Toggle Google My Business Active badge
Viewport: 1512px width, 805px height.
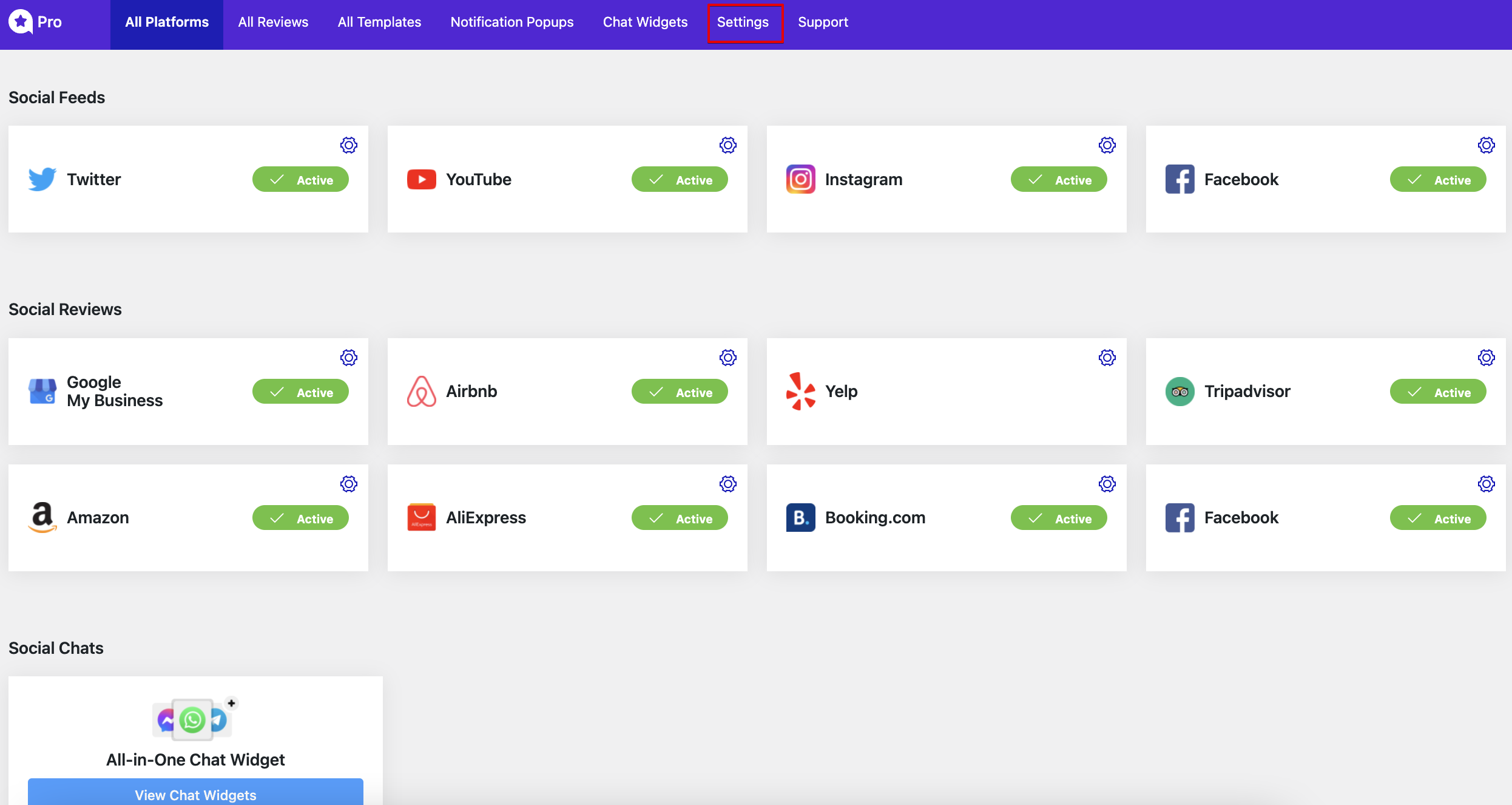point(300,392)
